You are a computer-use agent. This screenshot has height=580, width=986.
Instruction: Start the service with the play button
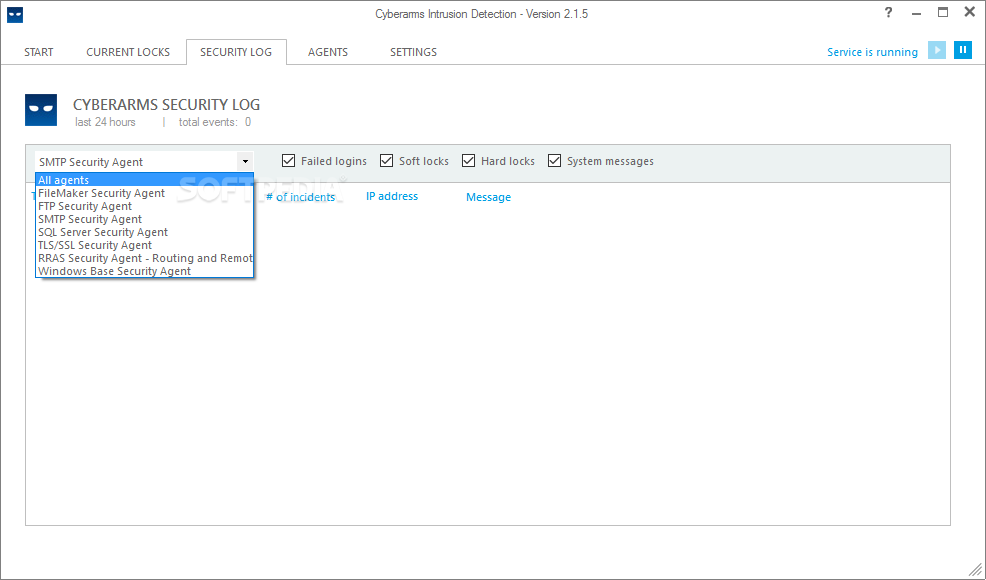(x=937, y=50)
